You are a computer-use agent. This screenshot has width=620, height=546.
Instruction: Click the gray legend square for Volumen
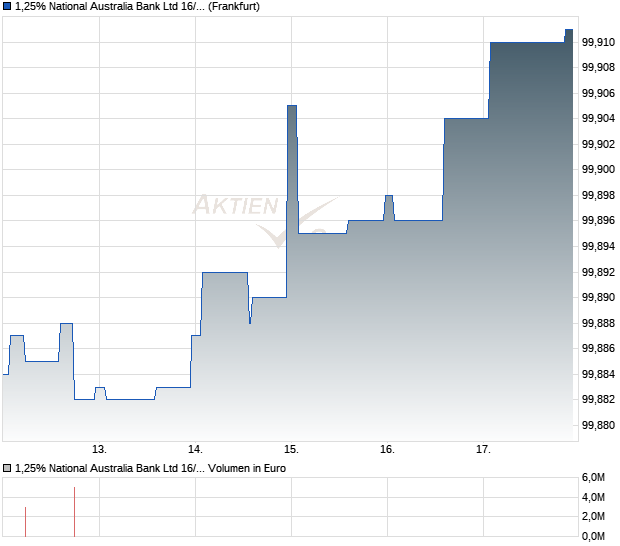coord(7,469)
